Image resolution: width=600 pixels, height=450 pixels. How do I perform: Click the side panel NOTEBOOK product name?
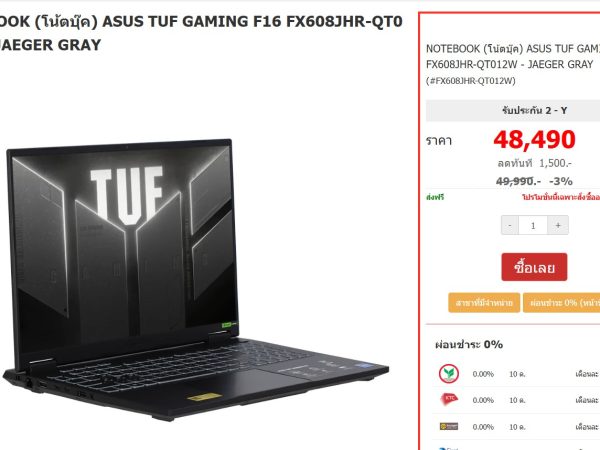pyautogui.click(x=513, y=56)
